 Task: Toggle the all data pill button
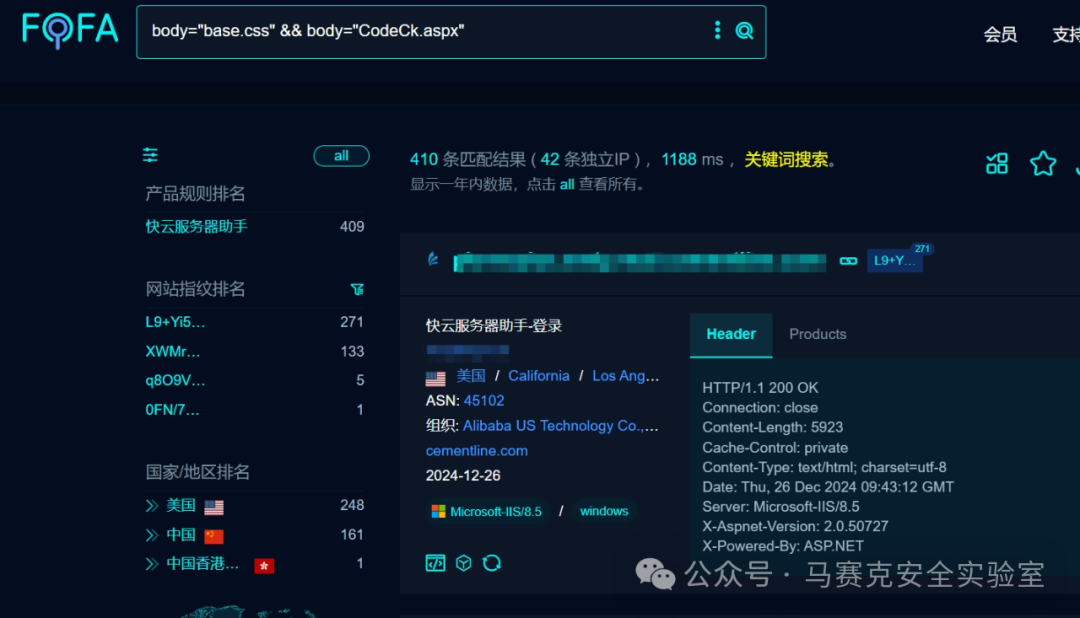(x=341, y=156)
